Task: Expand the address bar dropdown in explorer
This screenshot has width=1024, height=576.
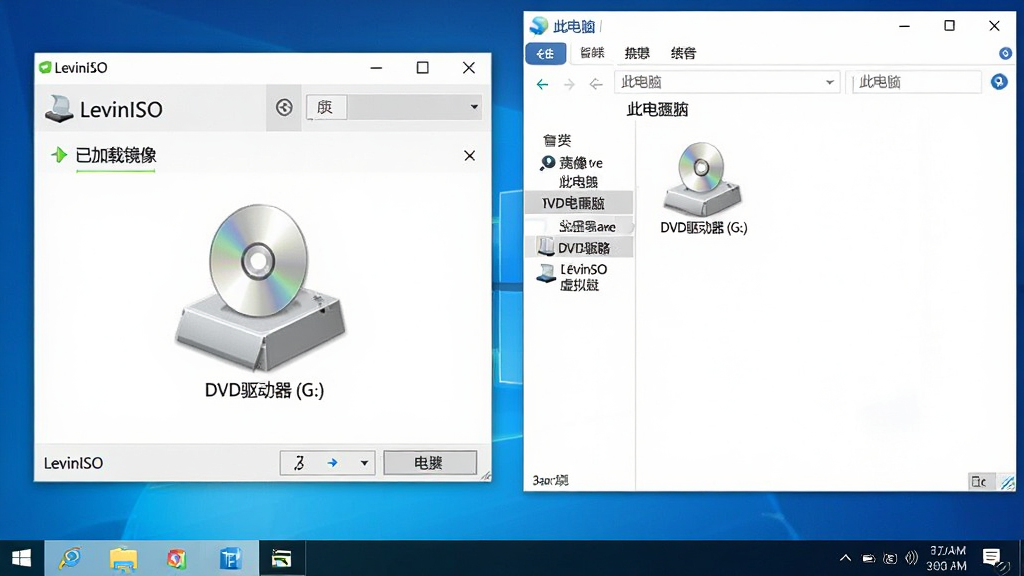Action: tap(829, 82)
